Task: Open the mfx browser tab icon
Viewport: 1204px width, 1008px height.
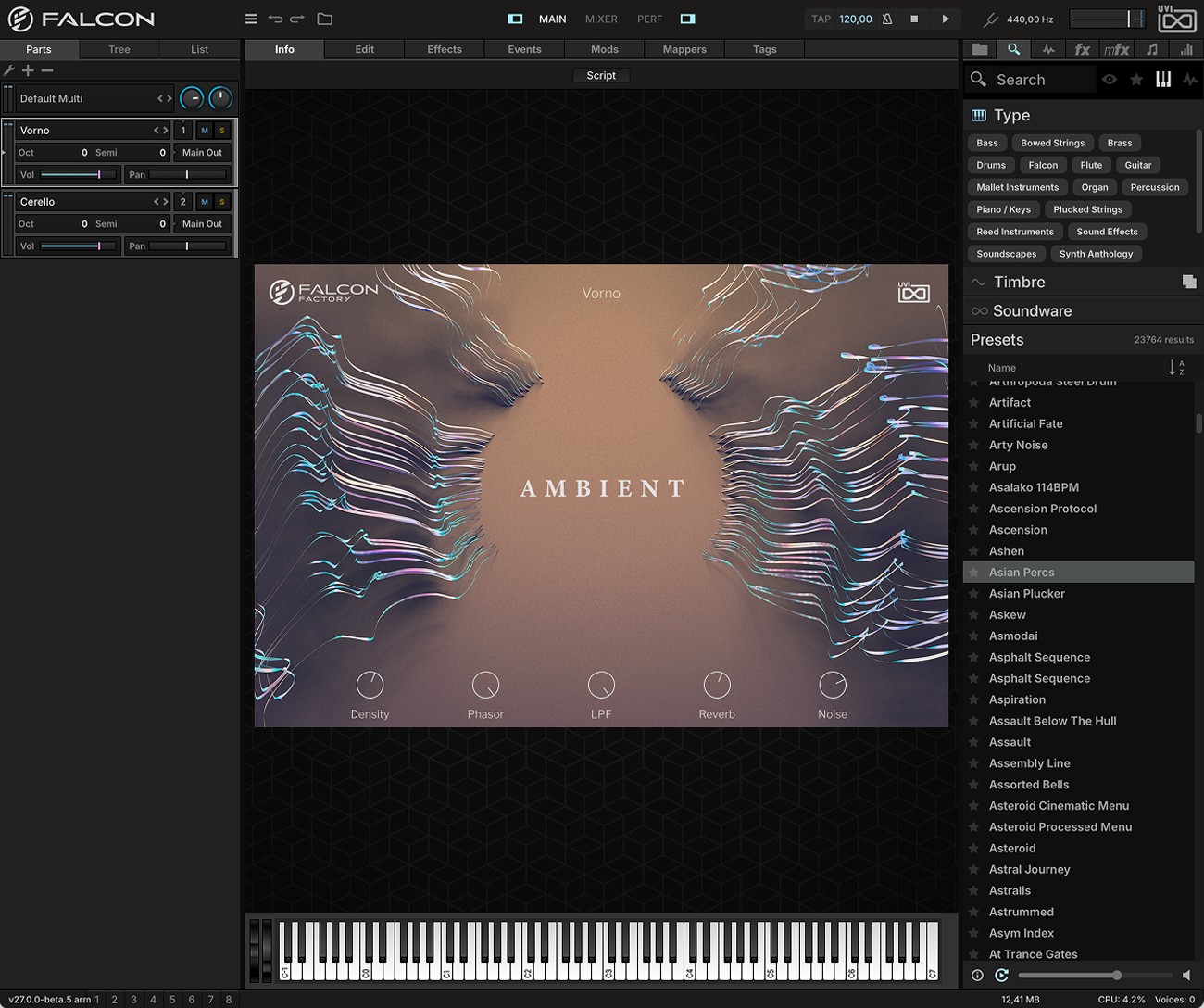Action: pyautogui.click(x=1116, y=49)
